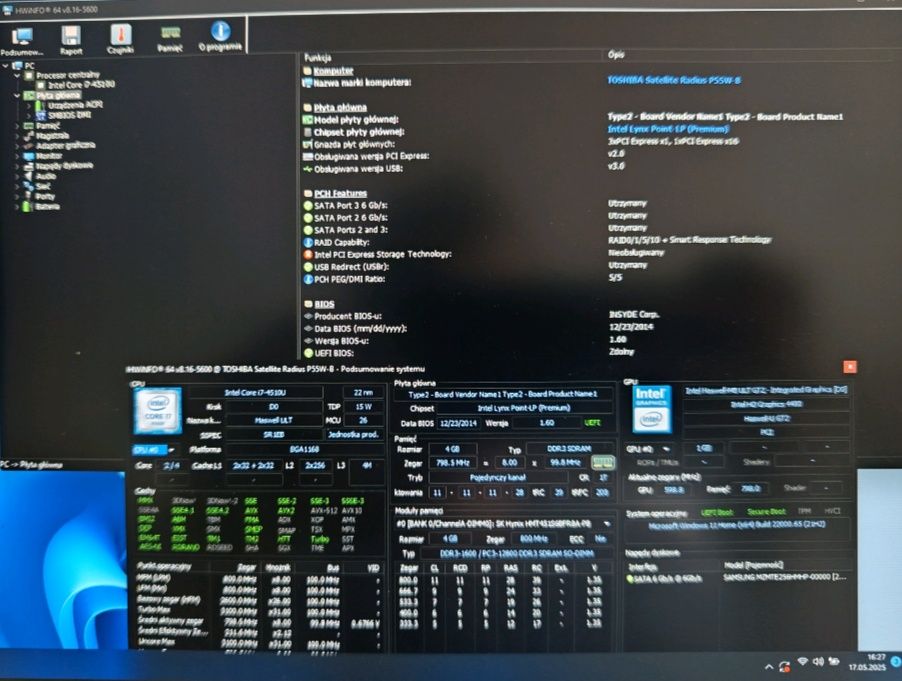Image resolution: width=902 pixels, height=681 pixels.
Task: Expand the Adapter graficzny tree node
Action: [x=17, y=146]
